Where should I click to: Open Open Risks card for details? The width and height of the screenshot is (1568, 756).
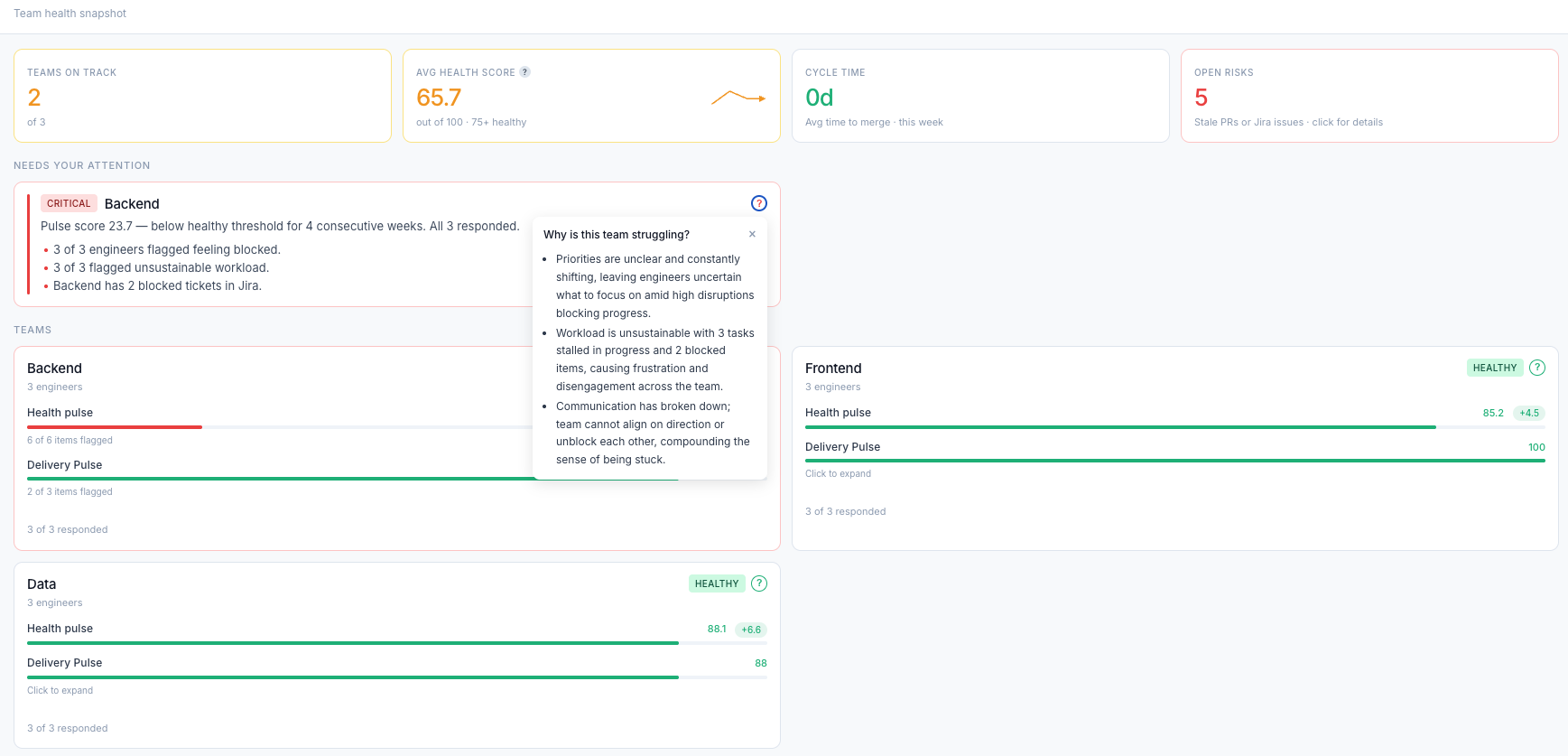pos(1369,96)
